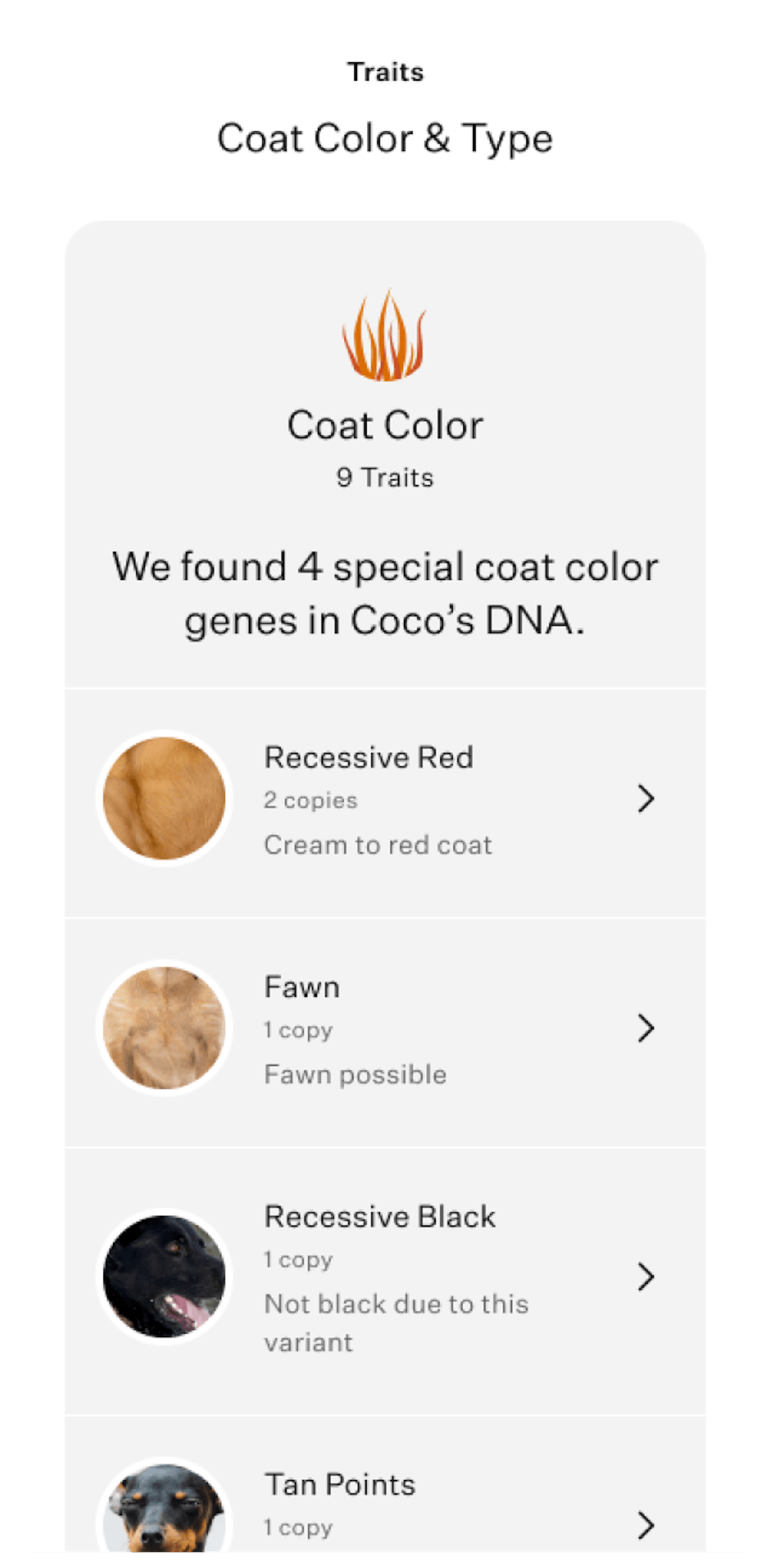The image size is (773, 1568).
Task: Click the Coat Color & Type page title
Action: pyautogui.click(x=386, y=139)
